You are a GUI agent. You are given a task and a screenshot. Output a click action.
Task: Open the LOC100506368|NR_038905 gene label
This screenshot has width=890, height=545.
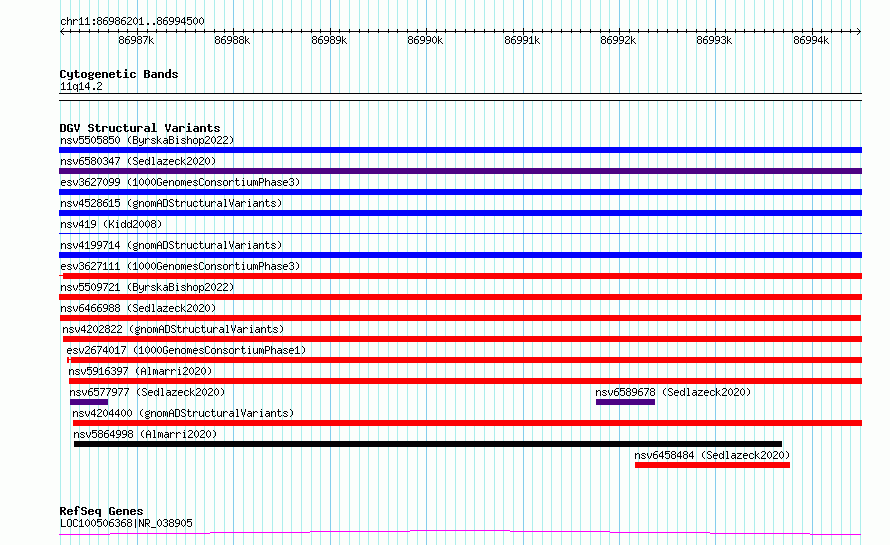[x=126, y=523]
